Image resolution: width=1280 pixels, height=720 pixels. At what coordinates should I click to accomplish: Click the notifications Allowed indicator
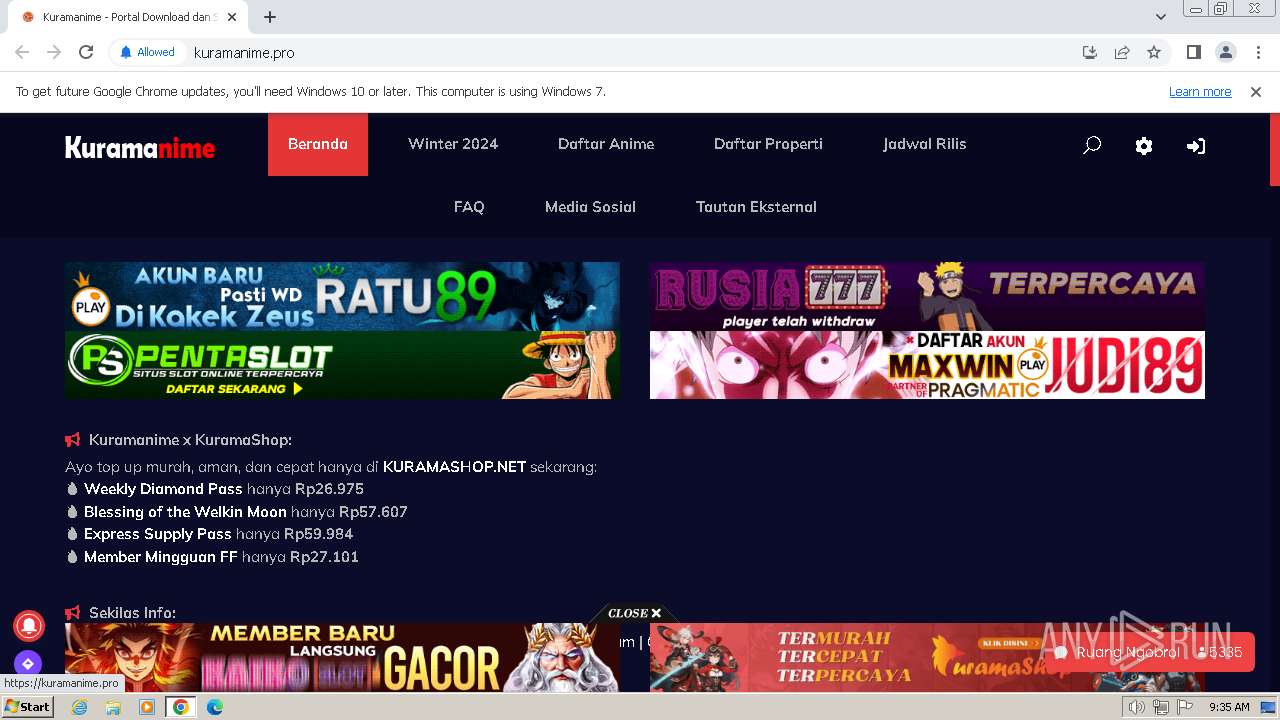[x=147, y=52]
